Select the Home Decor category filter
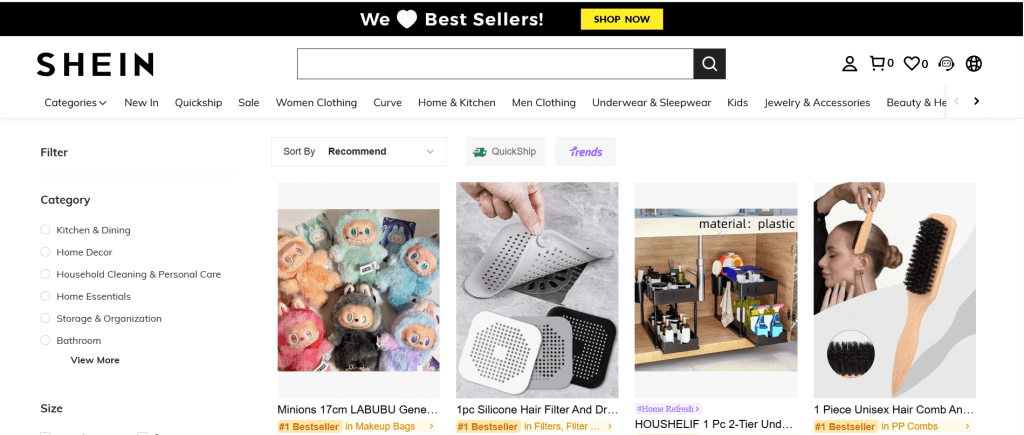This screenshot has height=435, width=1024. click(45, 252)
